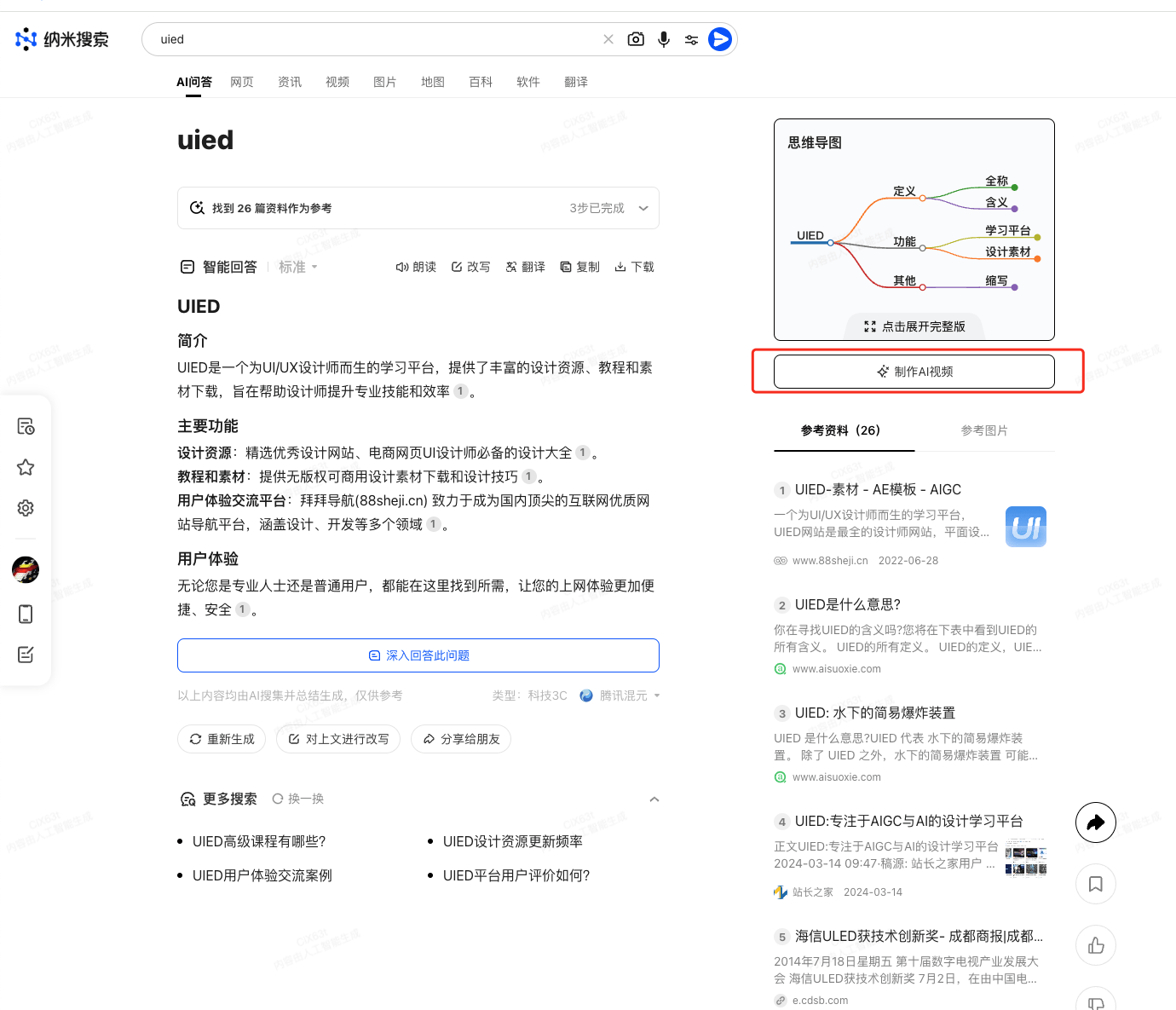Click 翻译 in the answer toolbar
Screen dimensions: 1176x1010
pos(525,267)
